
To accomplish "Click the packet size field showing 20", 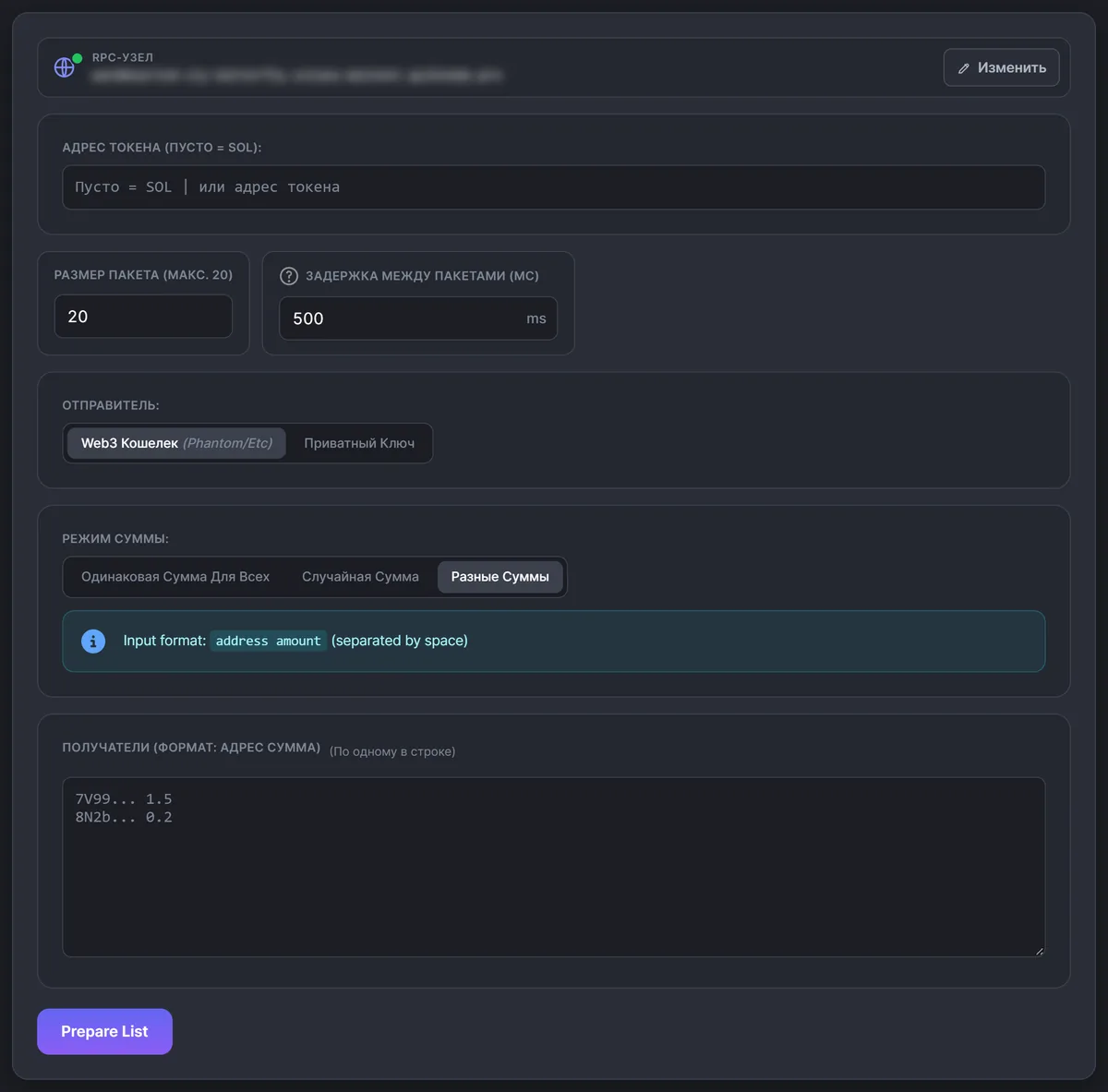I will pyautogui.click(x=143, y=317).
